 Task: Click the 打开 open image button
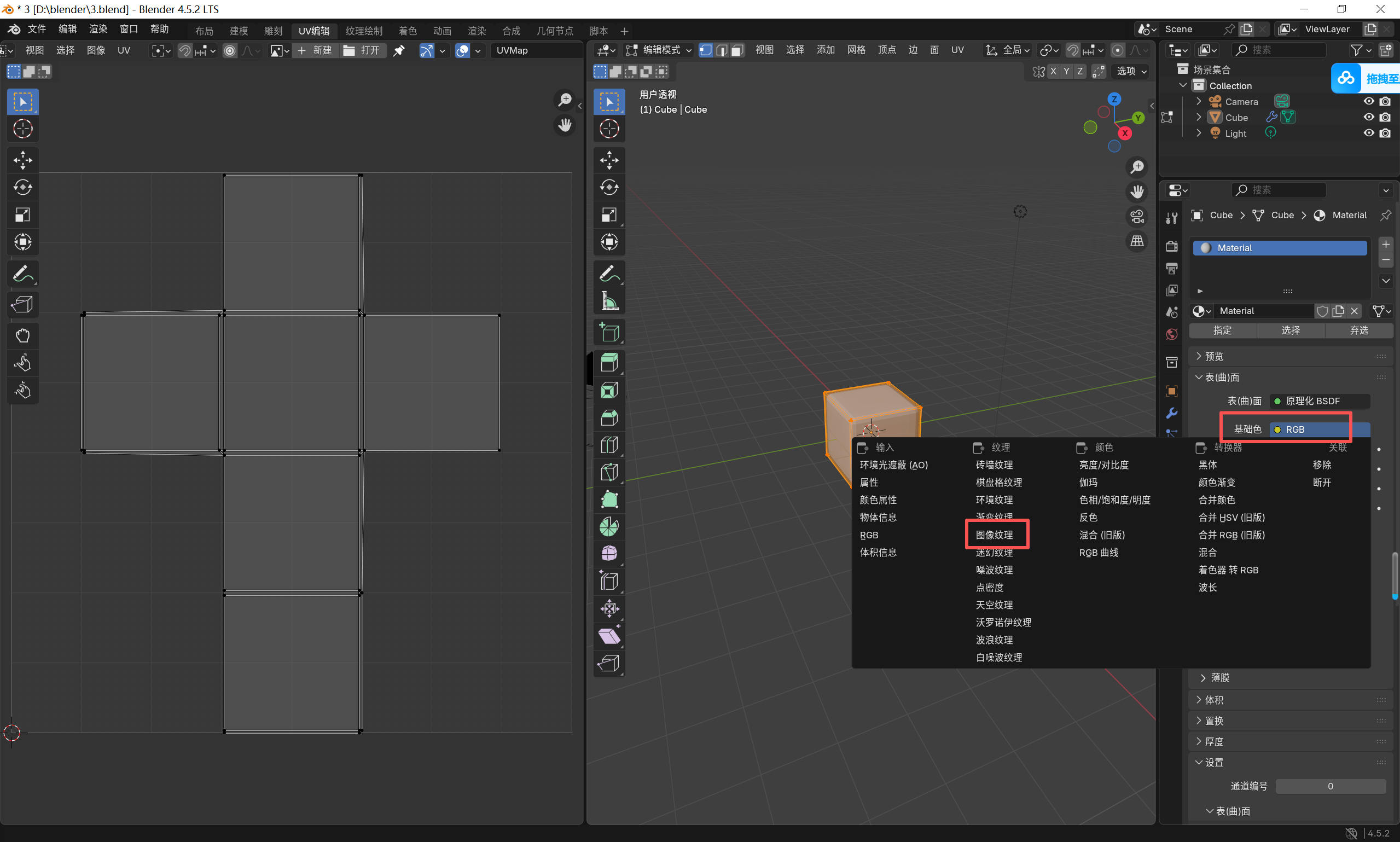pos(363,50)
